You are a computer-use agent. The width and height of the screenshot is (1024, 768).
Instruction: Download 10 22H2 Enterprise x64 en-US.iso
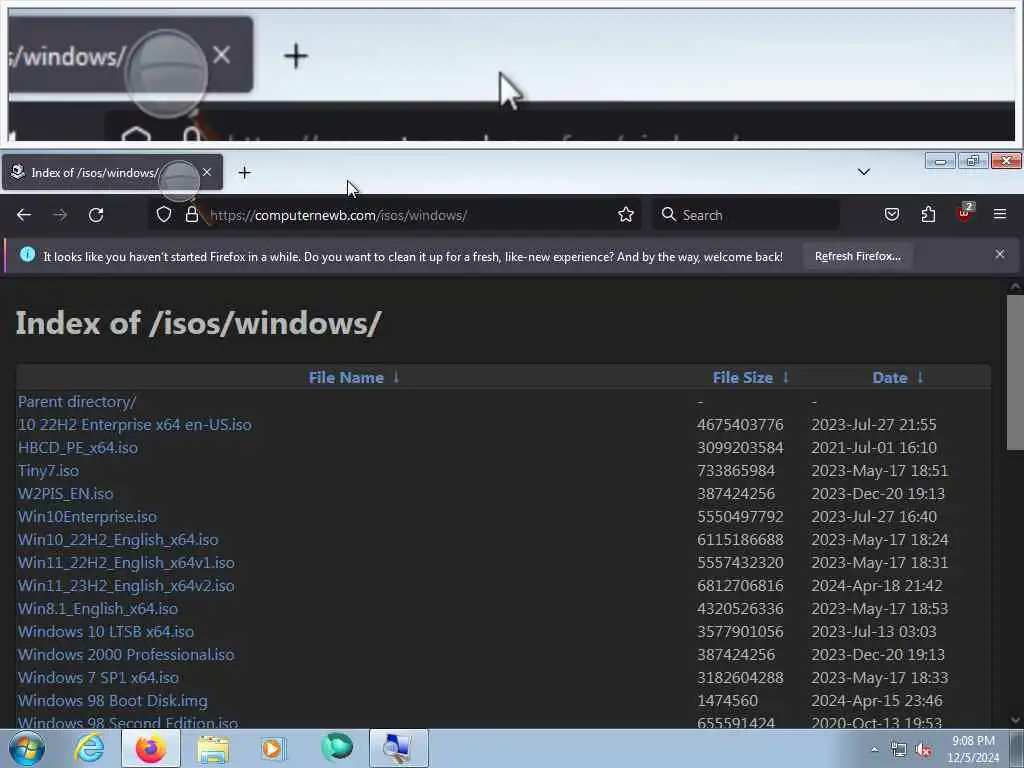click(x=135, y=424)
